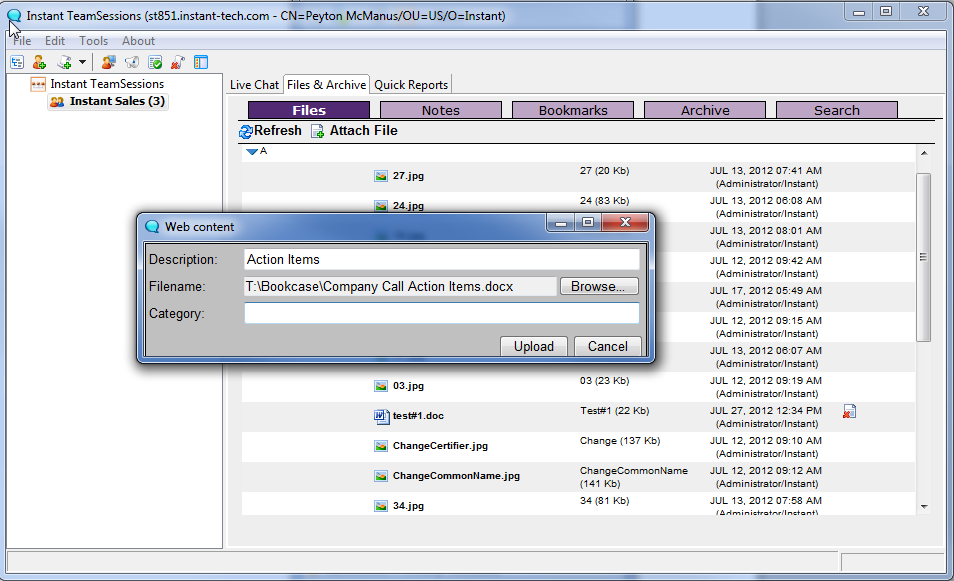Click the image icon beside 03.jpg

[x=381, y=386]
